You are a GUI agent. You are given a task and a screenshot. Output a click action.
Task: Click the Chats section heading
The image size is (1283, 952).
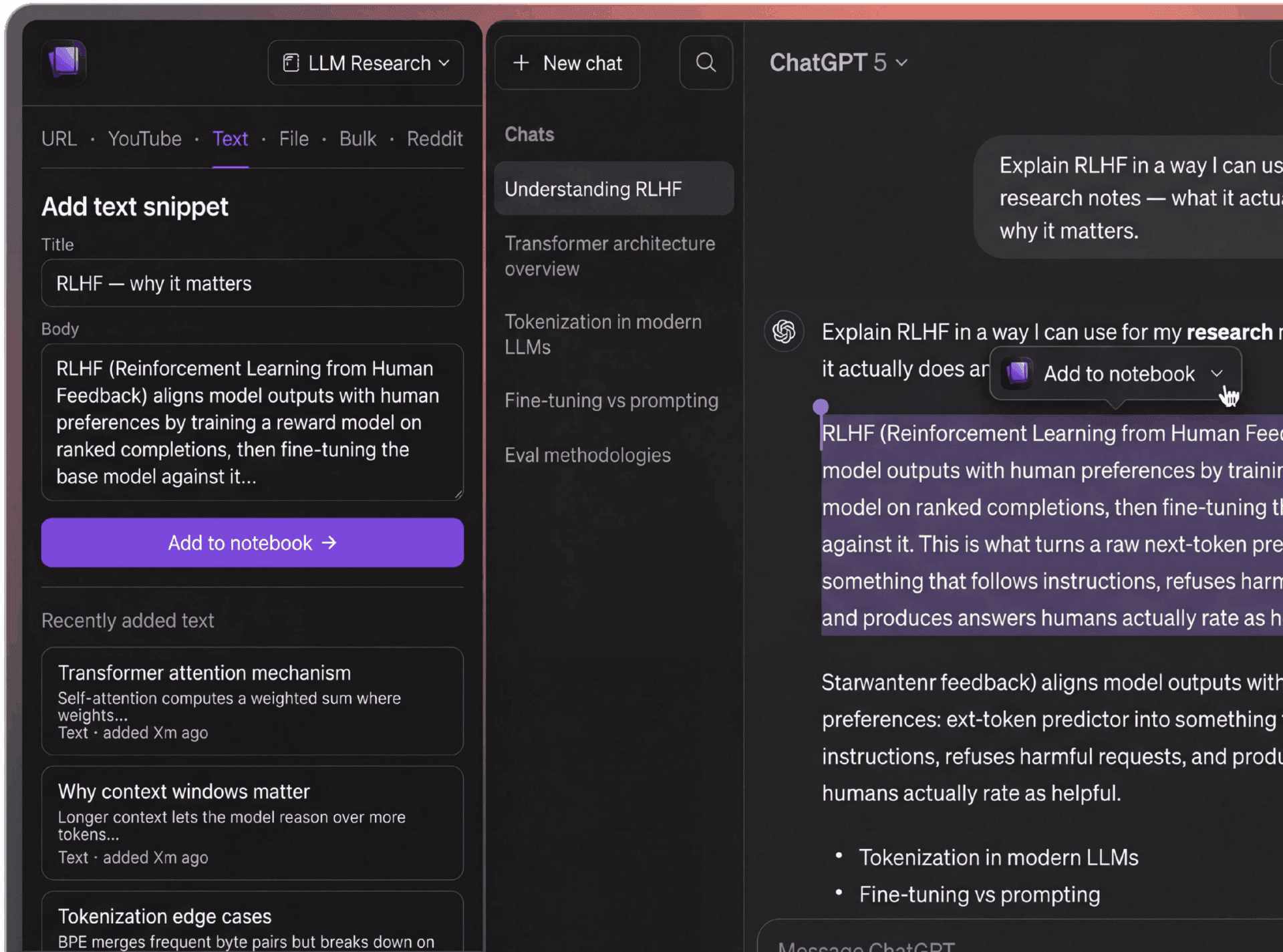click(529, 134)
